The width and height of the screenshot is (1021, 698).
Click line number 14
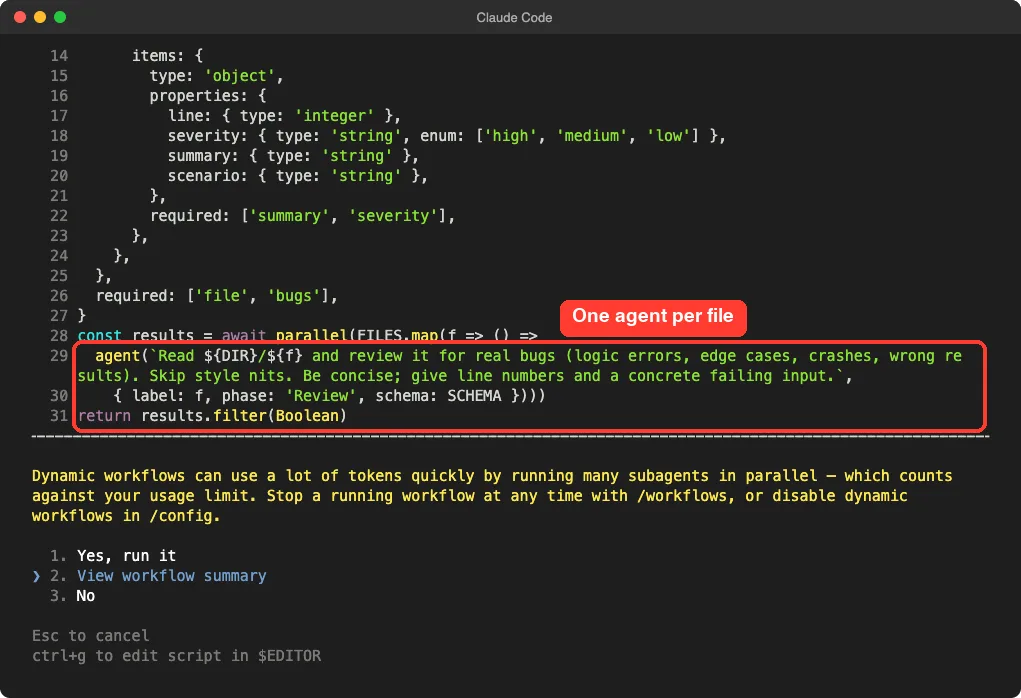tap(59, 56)
